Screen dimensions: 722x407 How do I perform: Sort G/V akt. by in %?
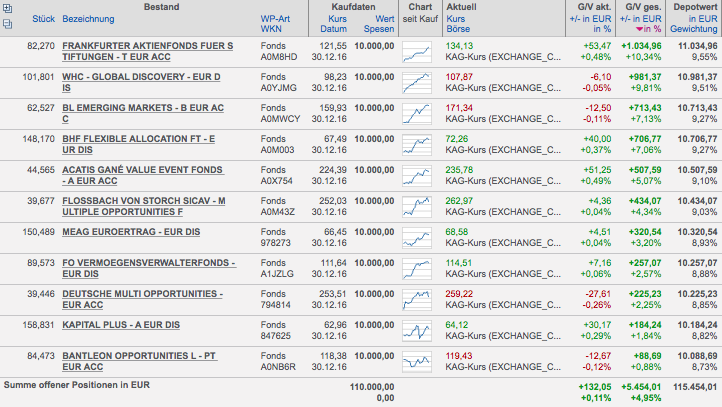(602, 29)
